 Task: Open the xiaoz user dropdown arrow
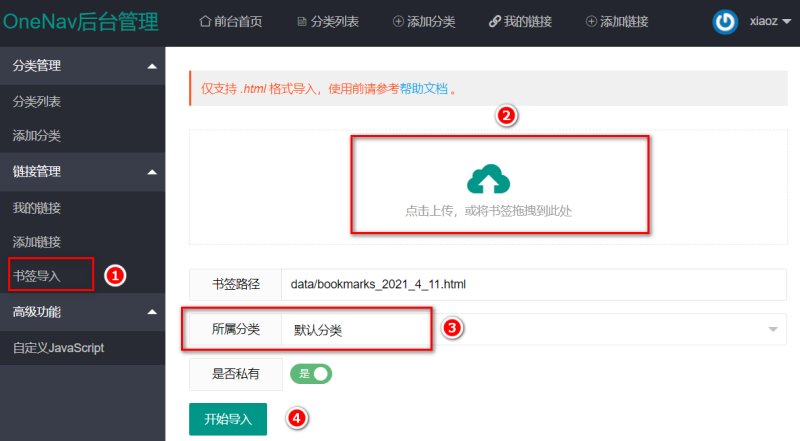(x=787, y=21)
